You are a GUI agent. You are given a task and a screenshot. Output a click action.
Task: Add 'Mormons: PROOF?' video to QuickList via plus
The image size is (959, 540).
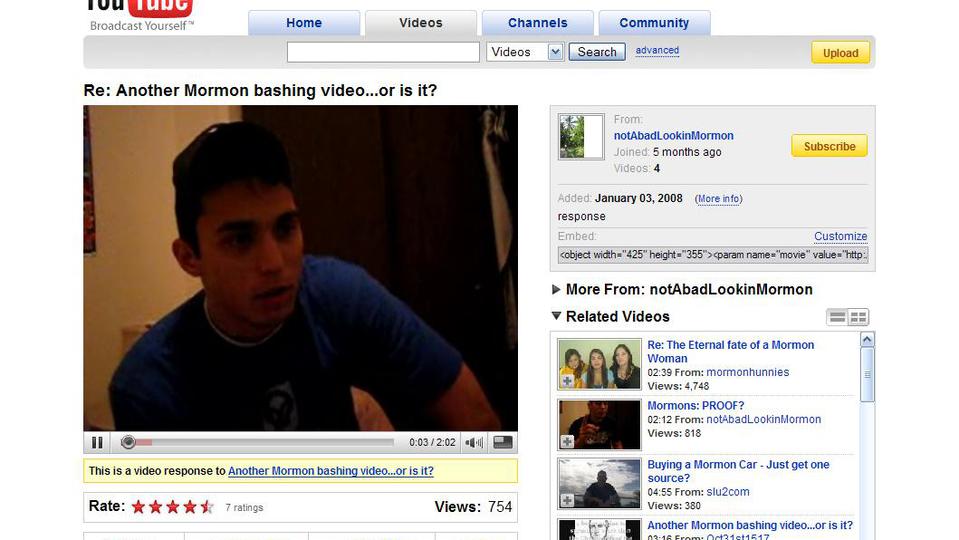(x=567, y=441)
